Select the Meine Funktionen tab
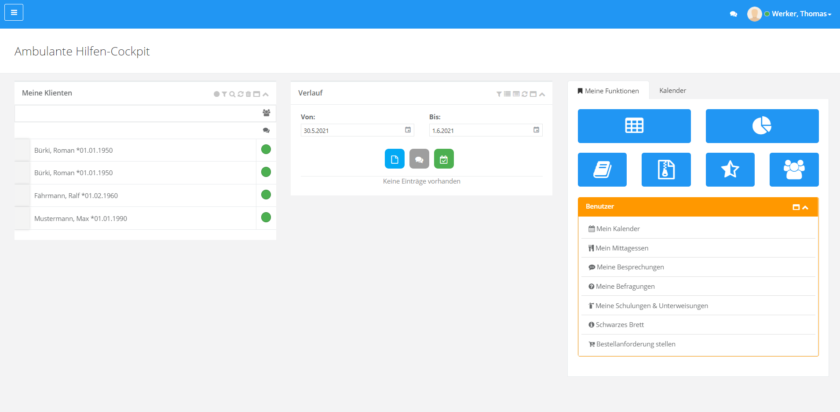The width and height of the screenshot is (840, 412). tap(608, 91)
